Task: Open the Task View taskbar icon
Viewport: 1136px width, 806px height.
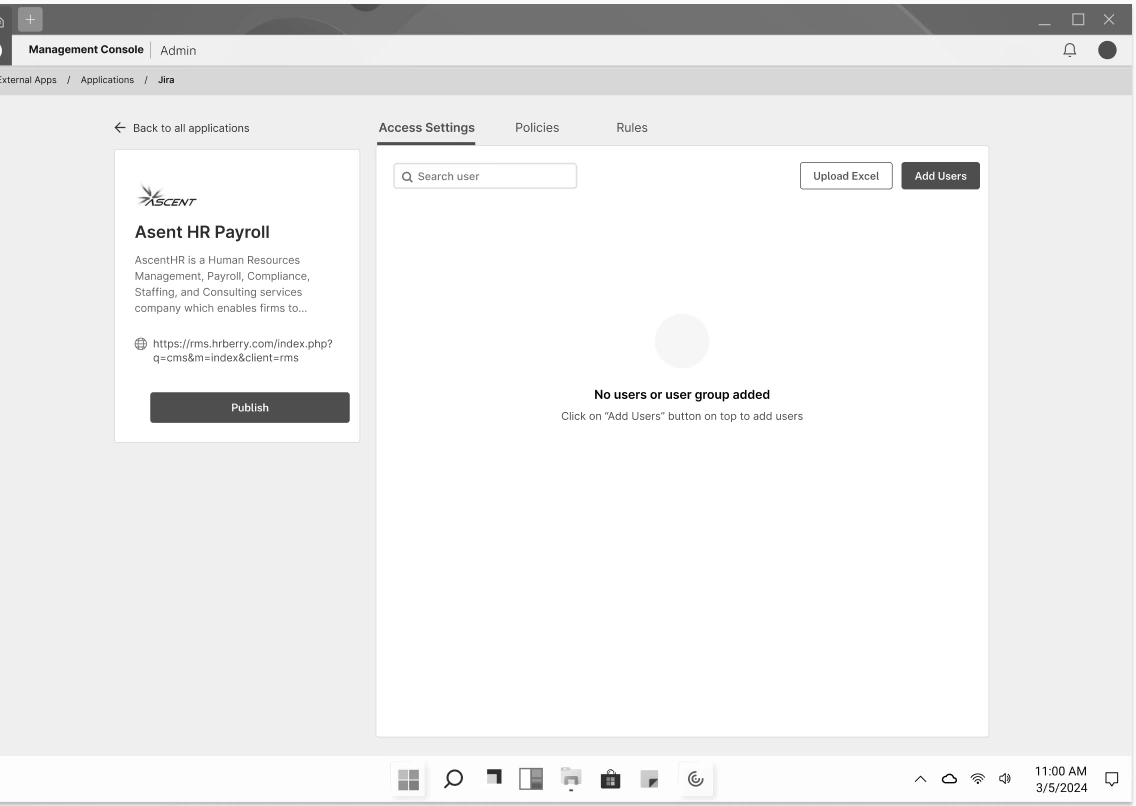Action: coord(494,777)
